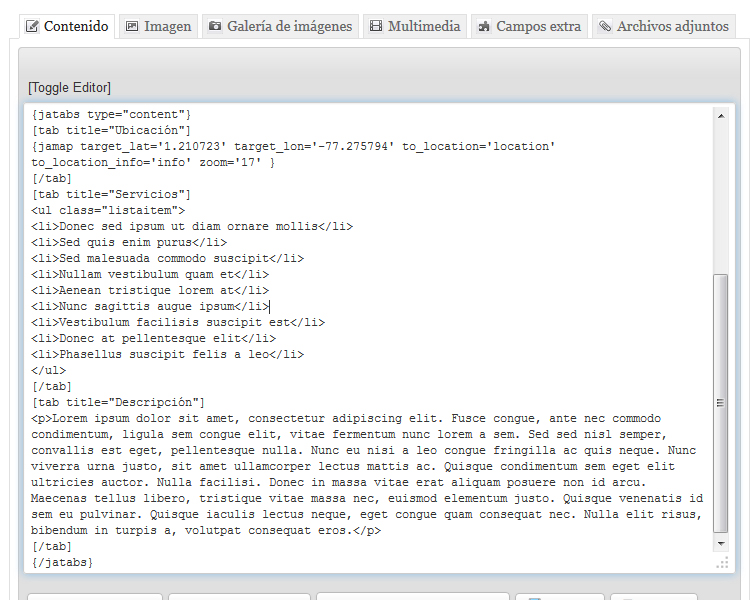750x600 pixels.
Task: Click the textarea scrollbar down arrow
Action: pyautogui.click(x=721, y=544)
